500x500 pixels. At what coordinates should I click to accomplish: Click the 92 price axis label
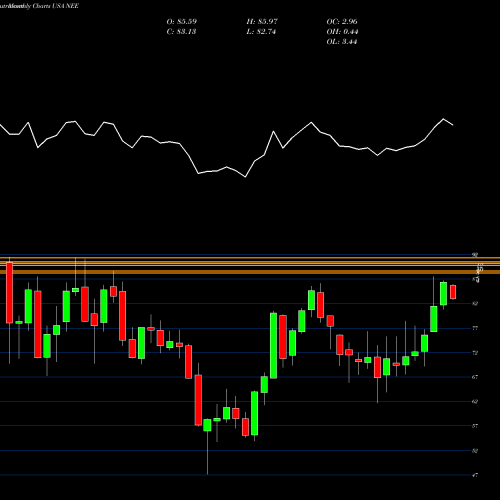(x=475, y=255)
